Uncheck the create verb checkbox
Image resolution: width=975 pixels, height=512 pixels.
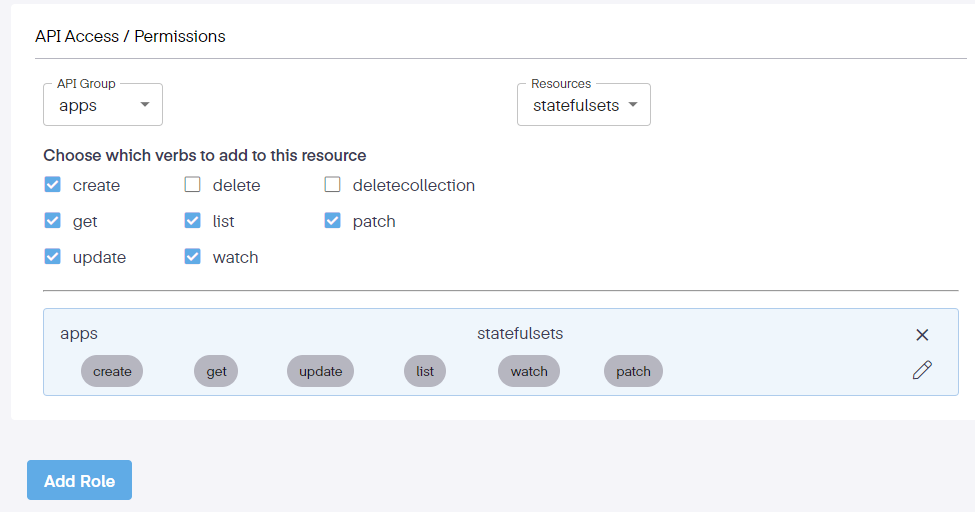point(53,185)
